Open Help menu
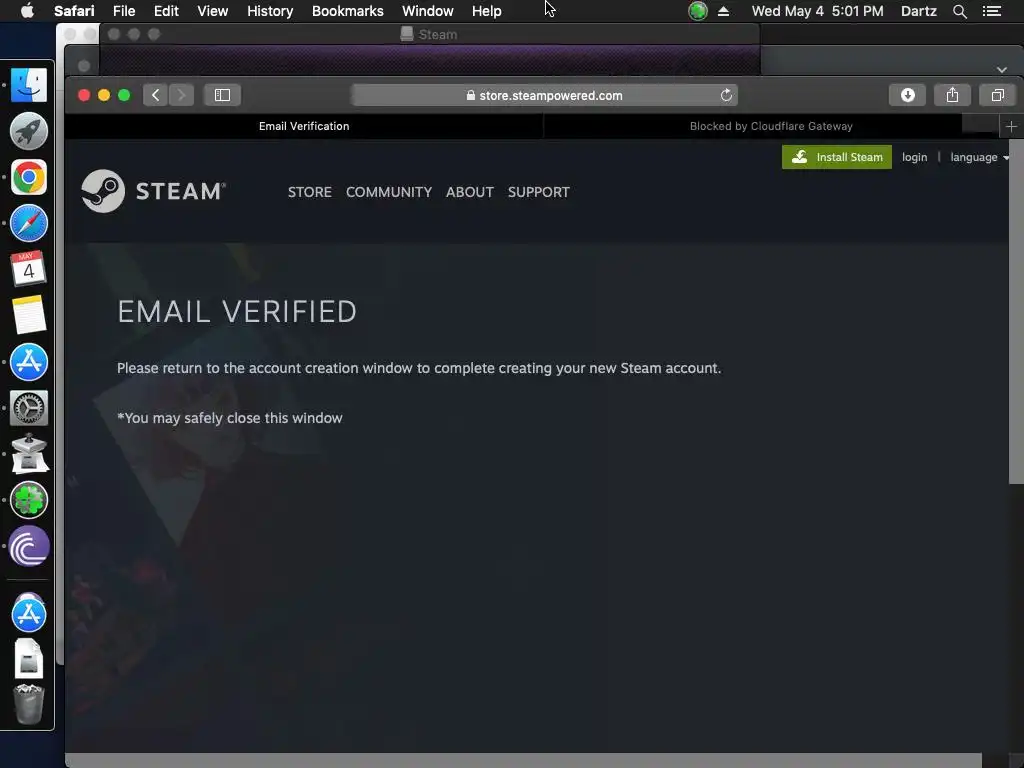 coord(487,11)
